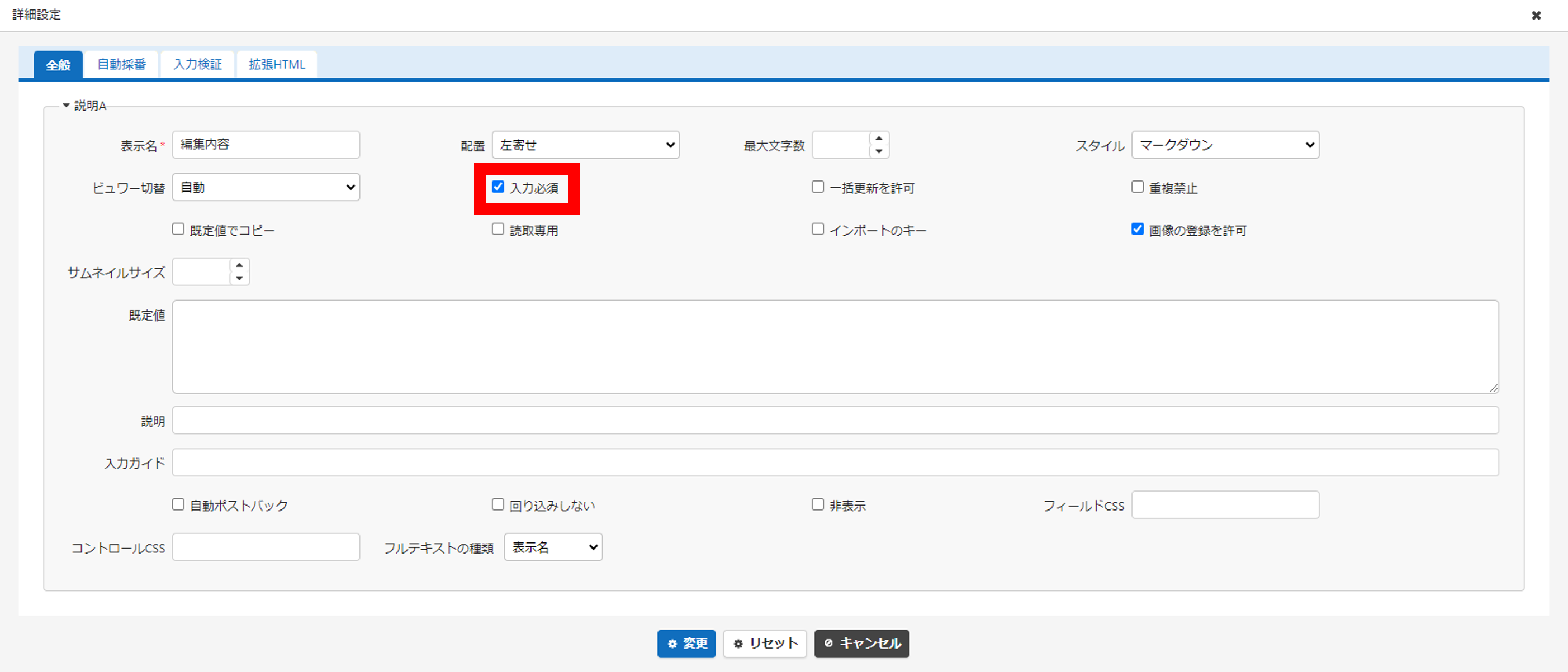Click the フィールドCSS input field
Image resolution: width=1568 pixels, height=672 pixels.
tap(1225, 505)
